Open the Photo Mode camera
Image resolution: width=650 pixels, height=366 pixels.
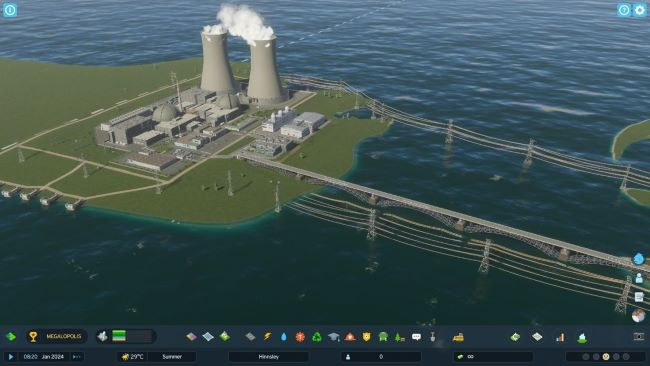click(639, 337)
